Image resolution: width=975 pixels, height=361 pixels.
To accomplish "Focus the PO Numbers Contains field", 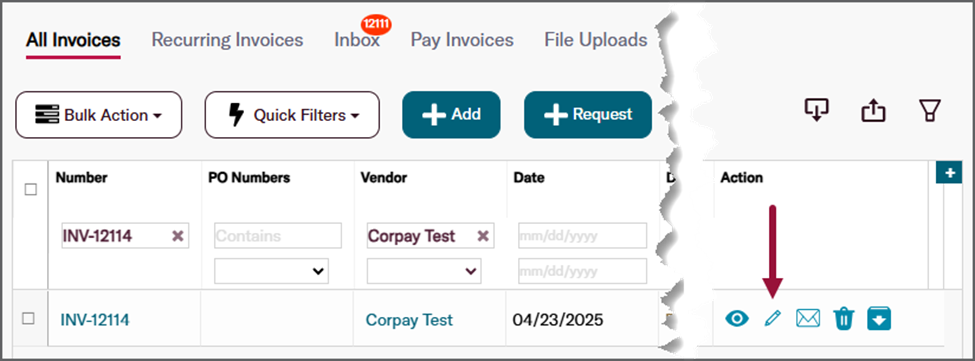I will point(278,236).
